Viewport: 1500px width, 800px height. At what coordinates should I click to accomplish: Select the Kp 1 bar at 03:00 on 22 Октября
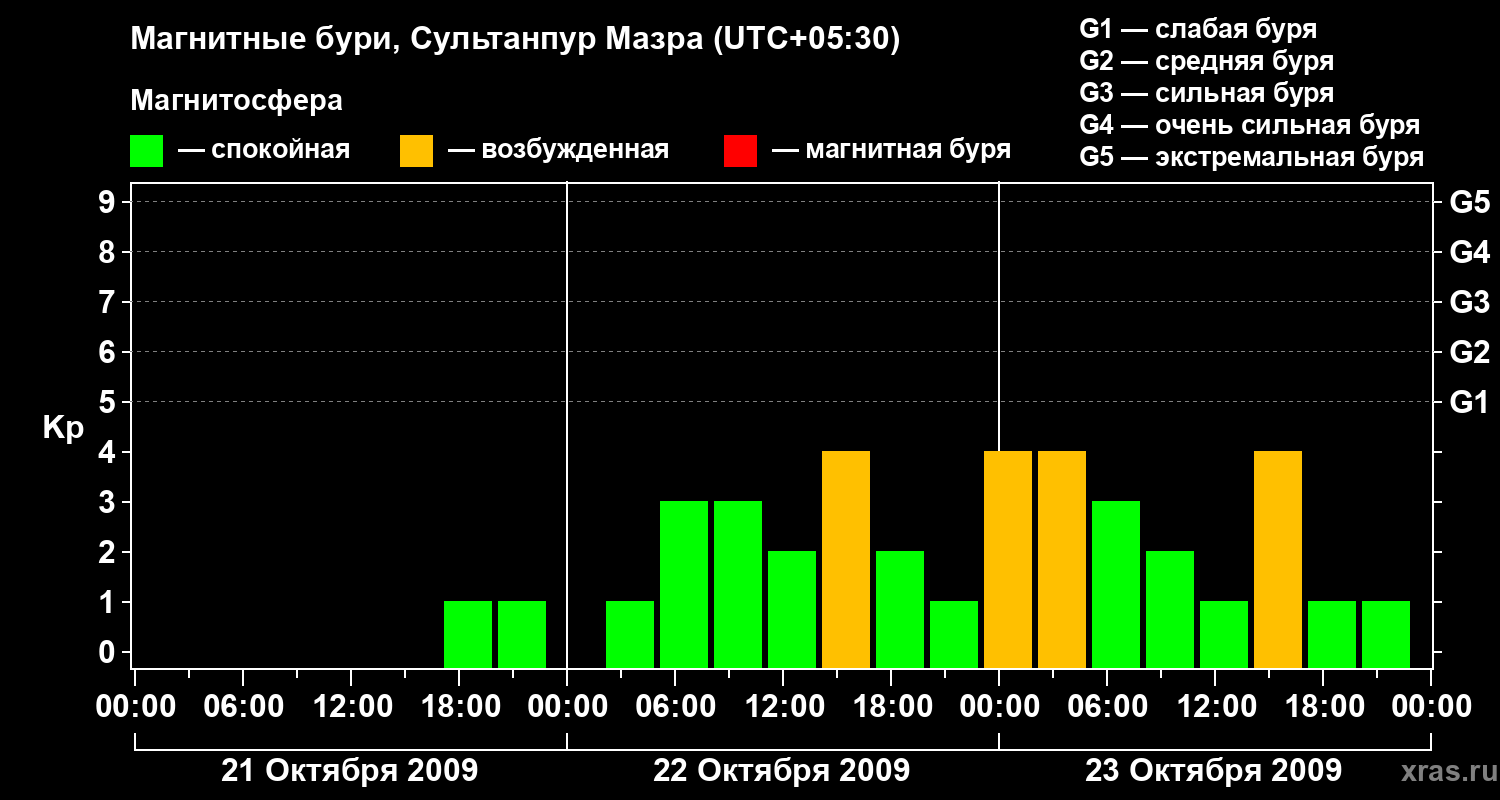[630, 634]
